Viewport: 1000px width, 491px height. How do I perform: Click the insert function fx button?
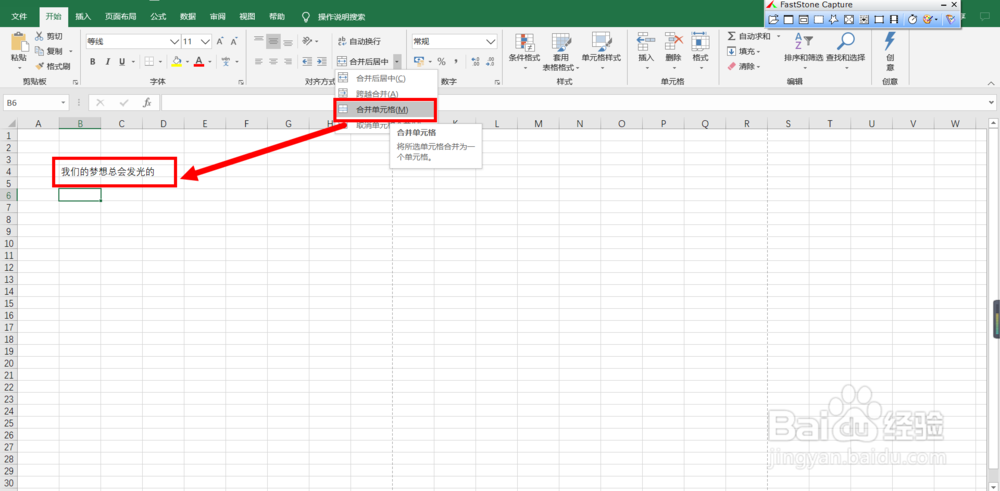(147, 102)
